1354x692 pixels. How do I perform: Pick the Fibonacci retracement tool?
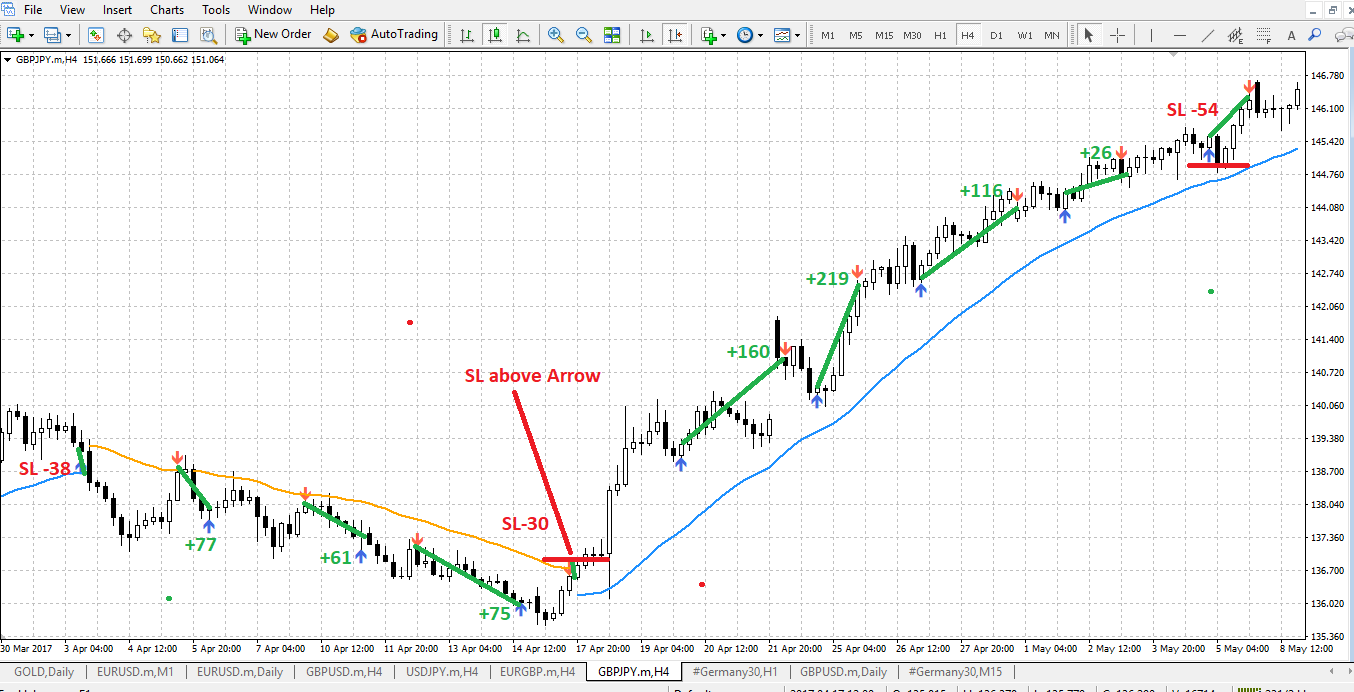pos(1265,35)
